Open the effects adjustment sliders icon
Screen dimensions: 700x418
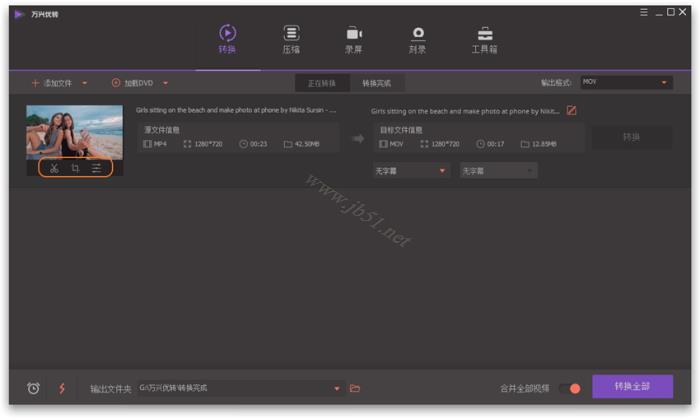coord(96,168)
